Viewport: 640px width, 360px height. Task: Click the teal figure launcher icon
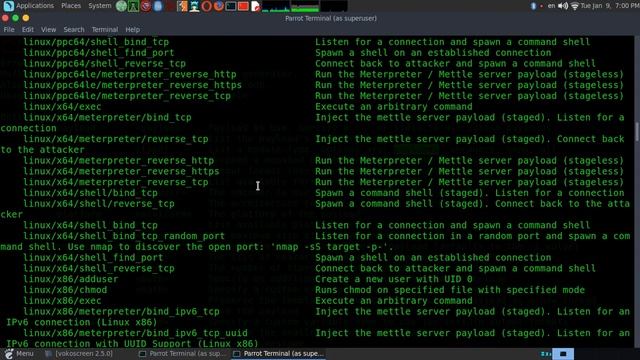click(194, 6)
